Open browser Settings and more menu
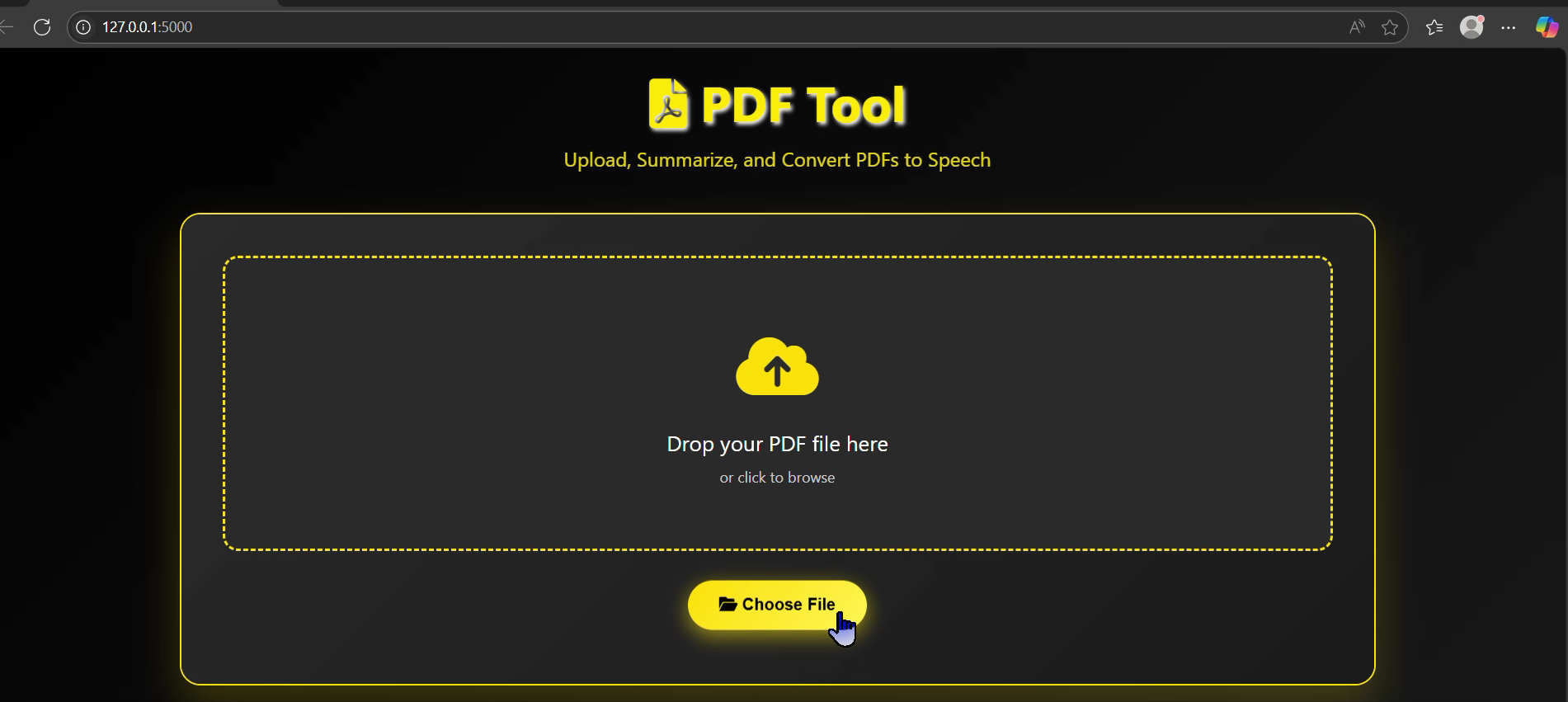The width and height of the screenshot is (1568, 702). 1509,27
